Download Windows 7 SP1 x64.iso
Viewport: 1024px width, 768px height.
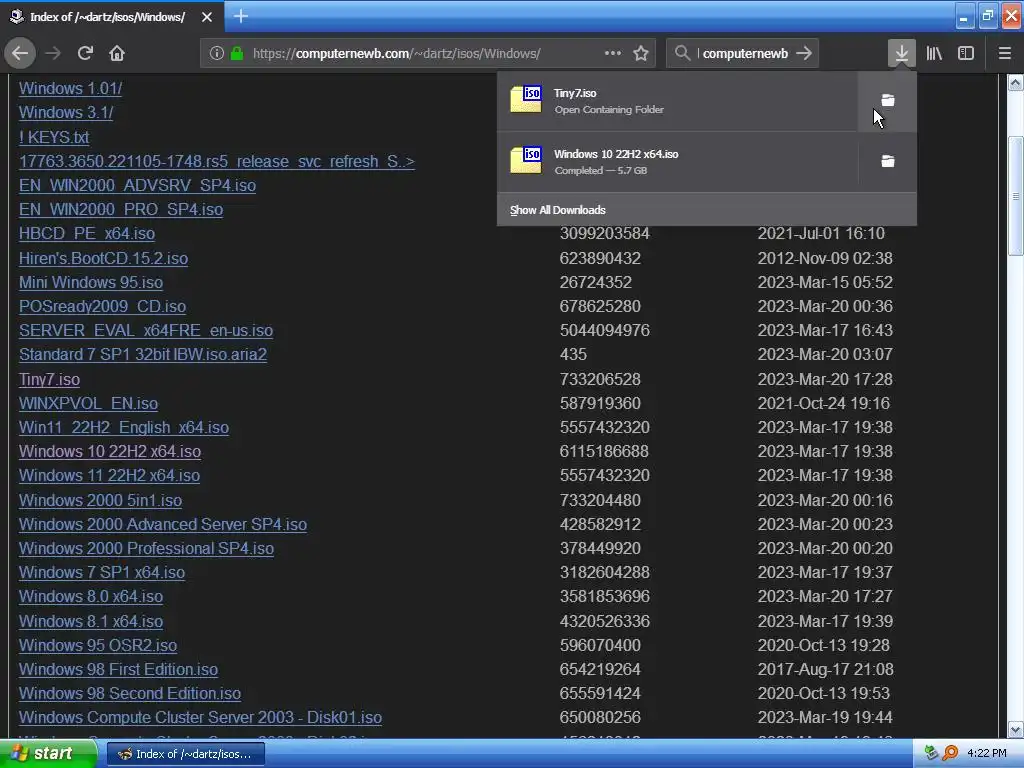coord(102,573)
